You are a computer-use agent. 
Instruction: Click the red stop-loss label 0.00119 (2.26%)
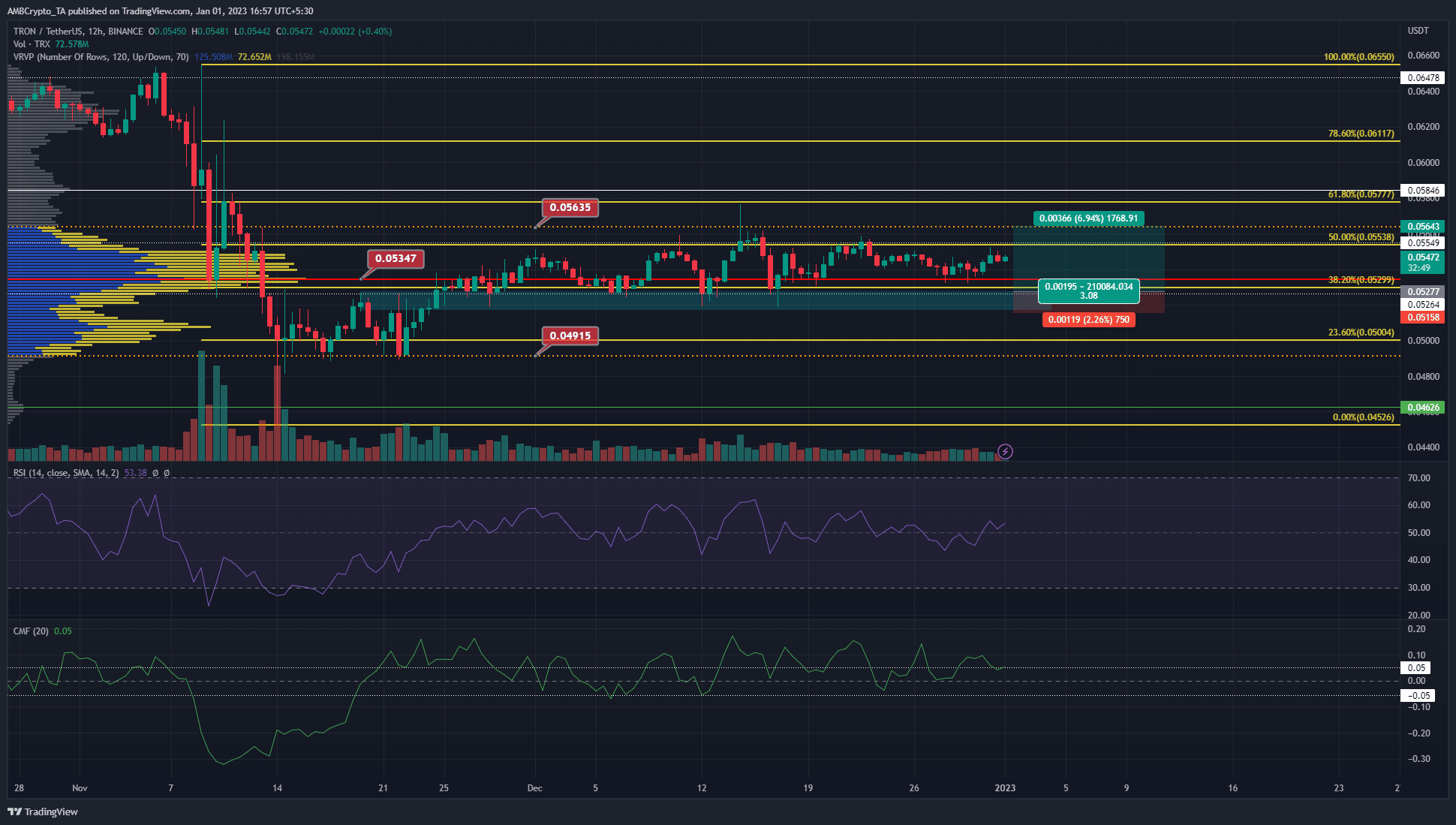1088,320
